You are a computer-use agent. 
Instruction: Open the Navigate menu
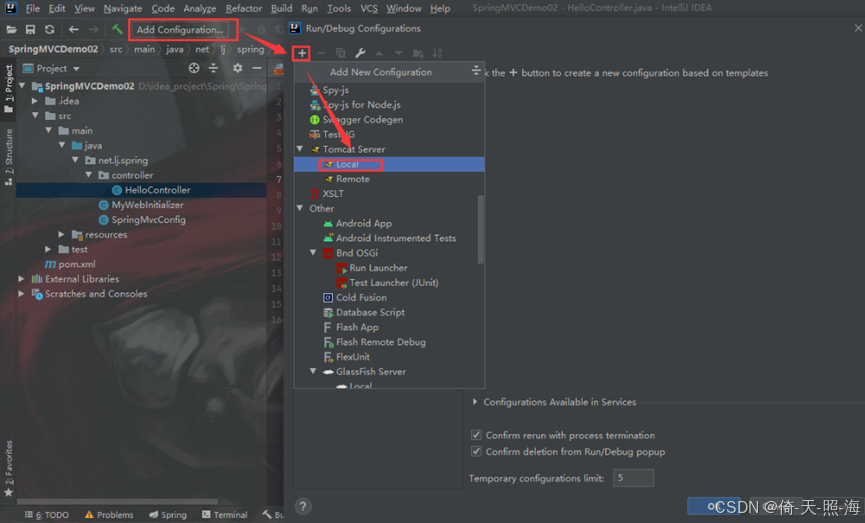(x=122, y=8)
